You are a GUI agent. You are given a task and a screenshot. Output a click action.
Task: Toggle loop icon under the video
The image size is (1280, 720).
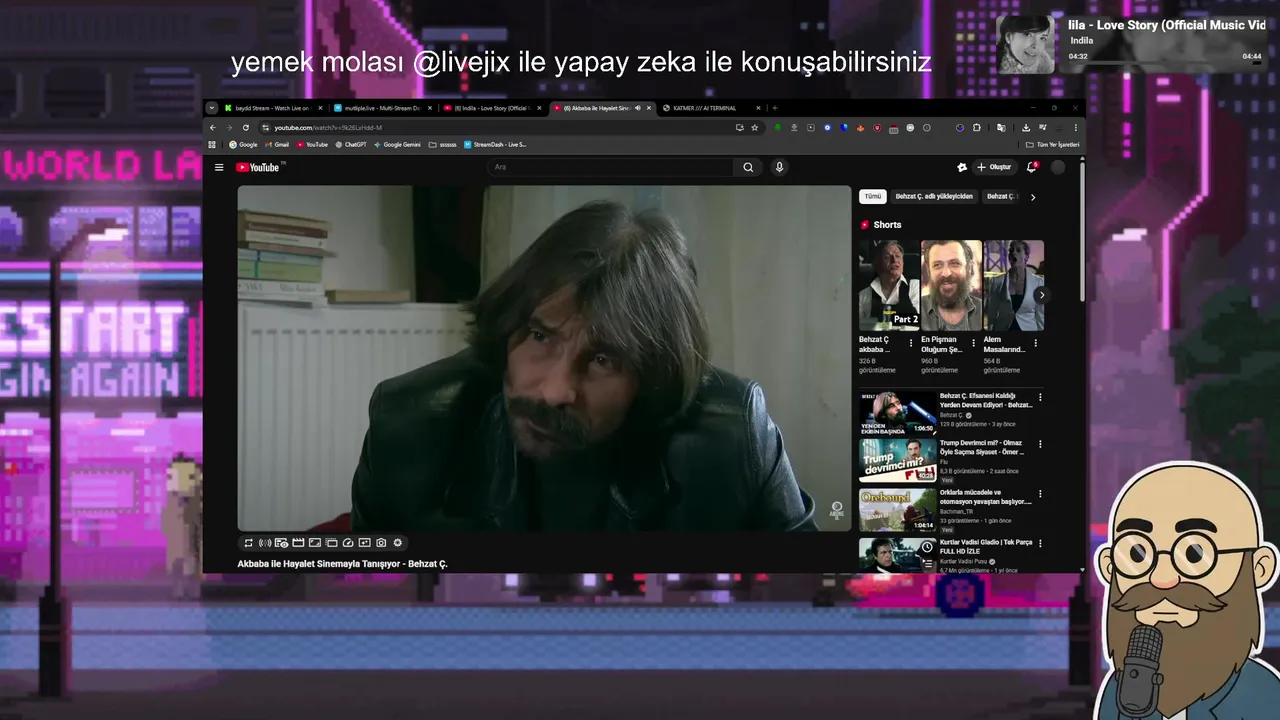(x=248, y=543)
